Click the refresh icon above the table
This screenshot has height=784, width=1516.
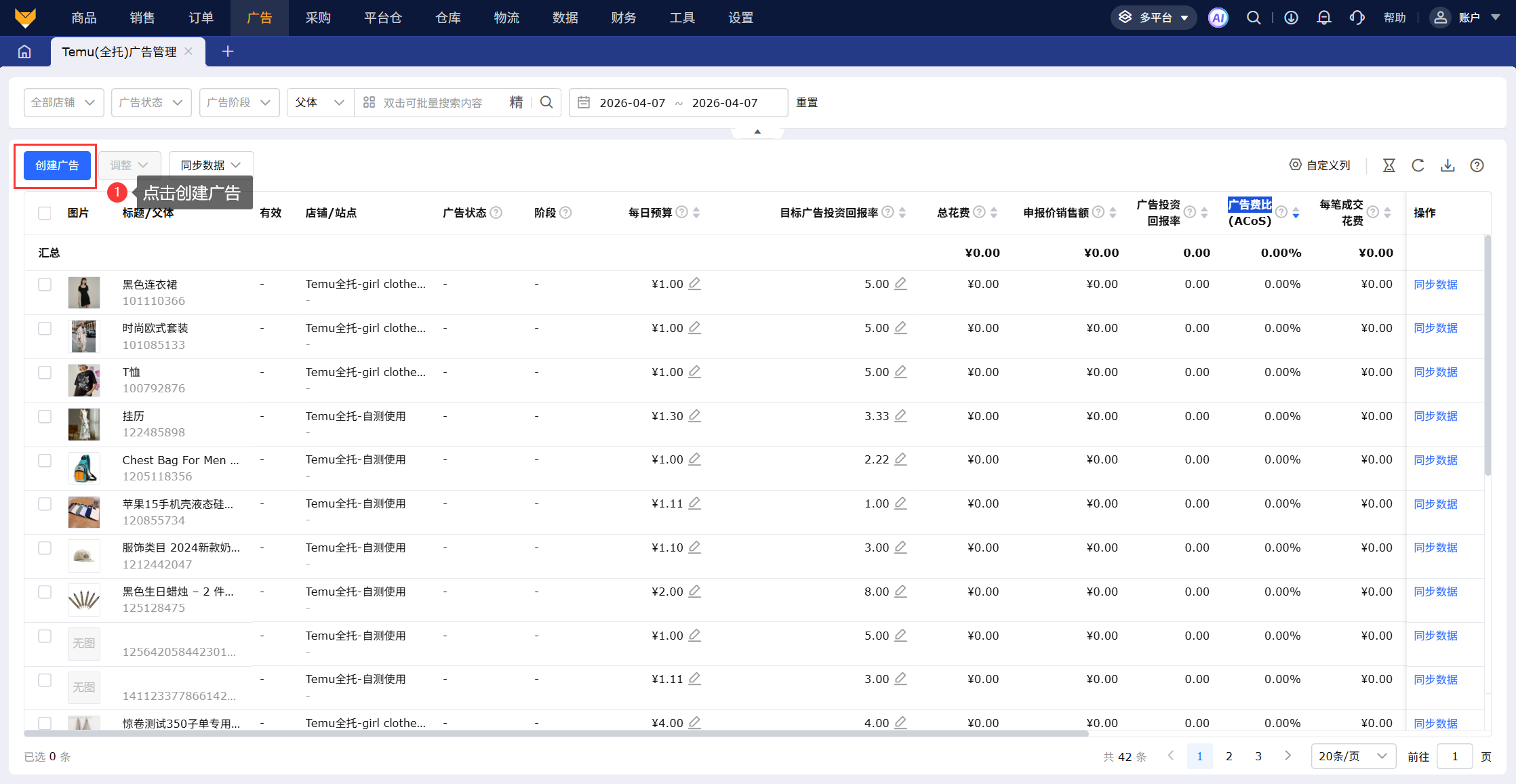coord(1418,165)
